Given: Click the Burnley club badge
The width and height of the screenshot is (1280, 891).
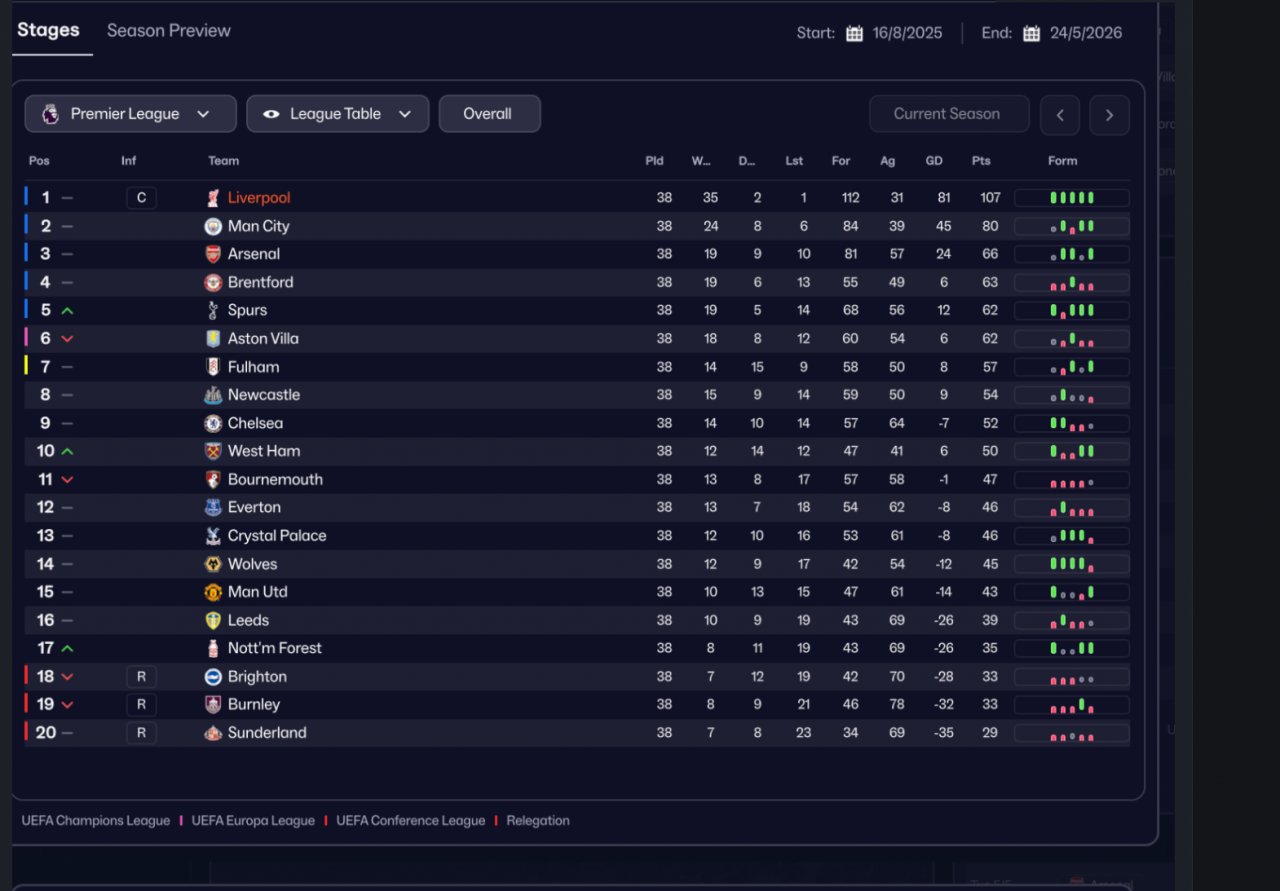Looking at the screenshot, I should (212, 704).
